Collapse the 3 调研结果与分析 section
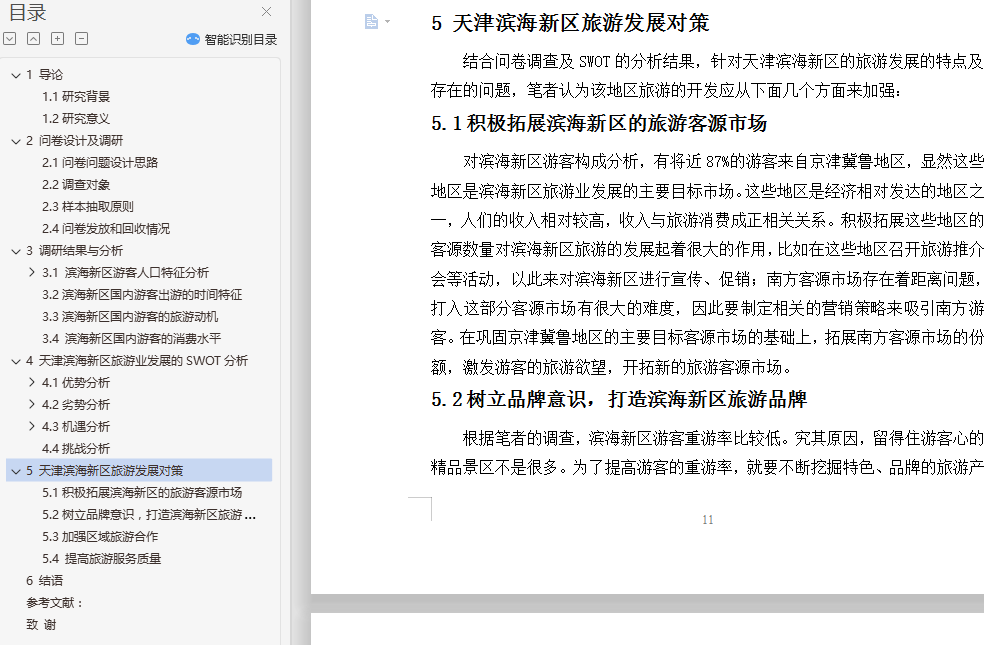 click(x=16, y=251)
